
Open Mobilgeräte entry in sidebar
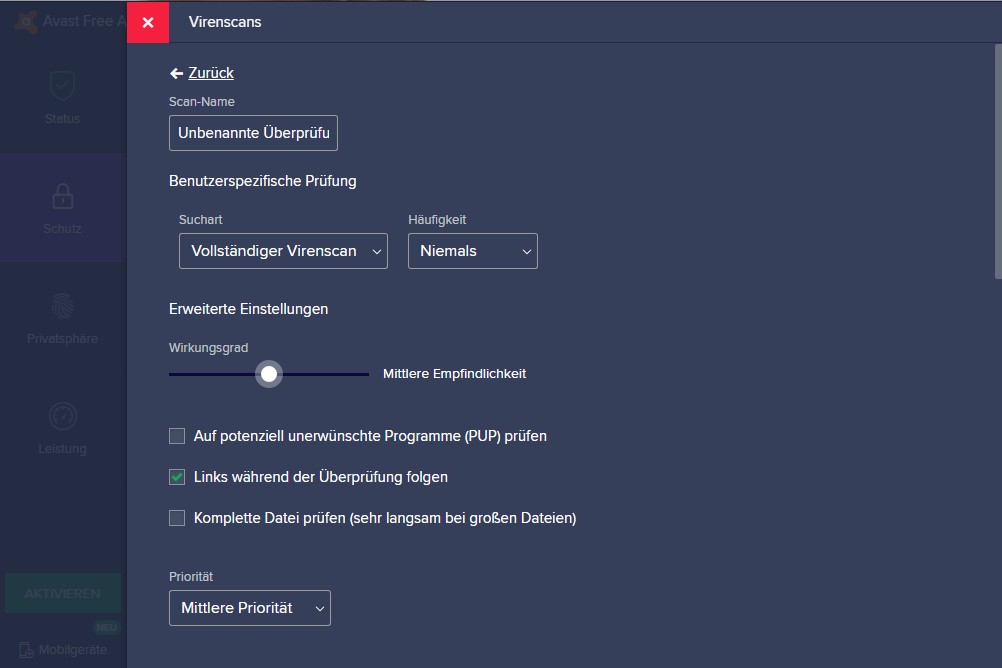pyautogui.click(x=63, y=650)
